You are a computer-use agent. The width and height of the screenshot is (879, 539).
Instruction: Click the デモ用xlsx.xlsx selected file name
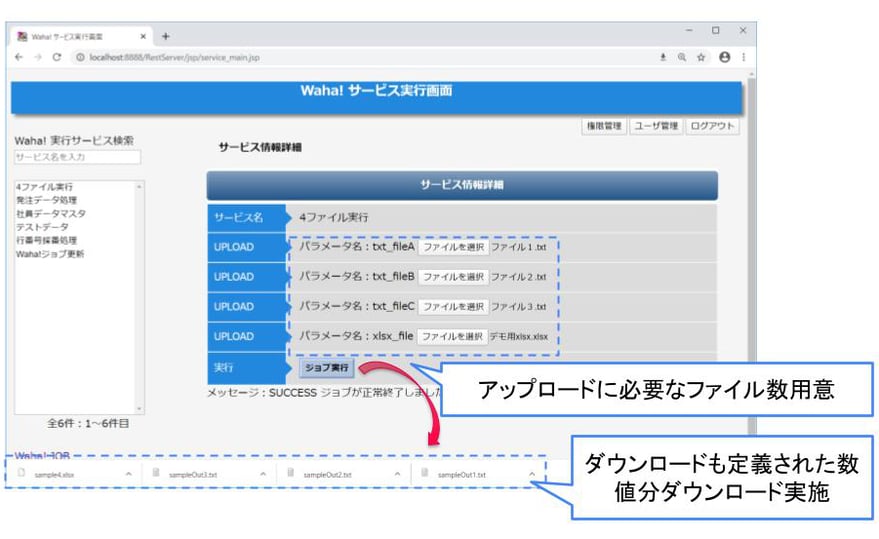click(519, 337)
